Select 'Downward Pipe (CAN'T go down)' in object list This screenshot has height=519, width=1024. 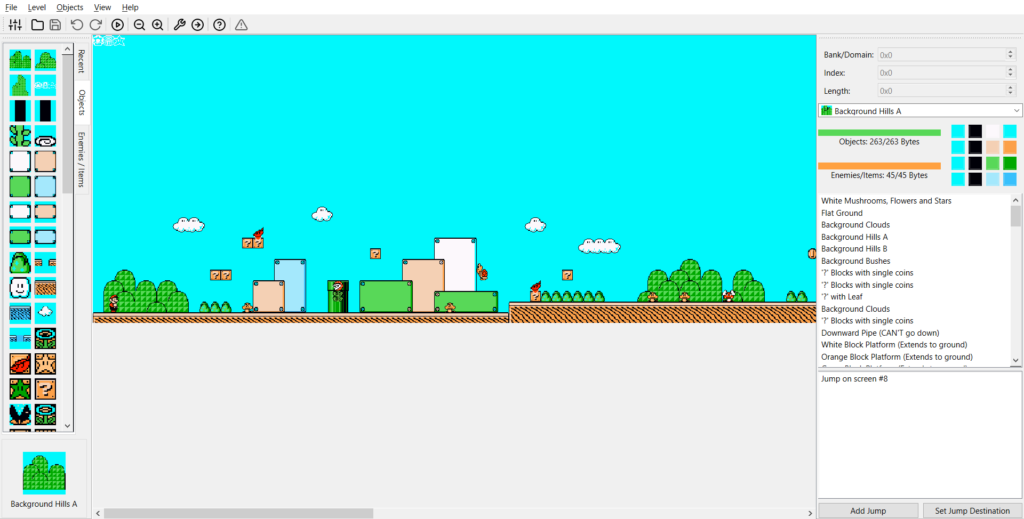883,333
